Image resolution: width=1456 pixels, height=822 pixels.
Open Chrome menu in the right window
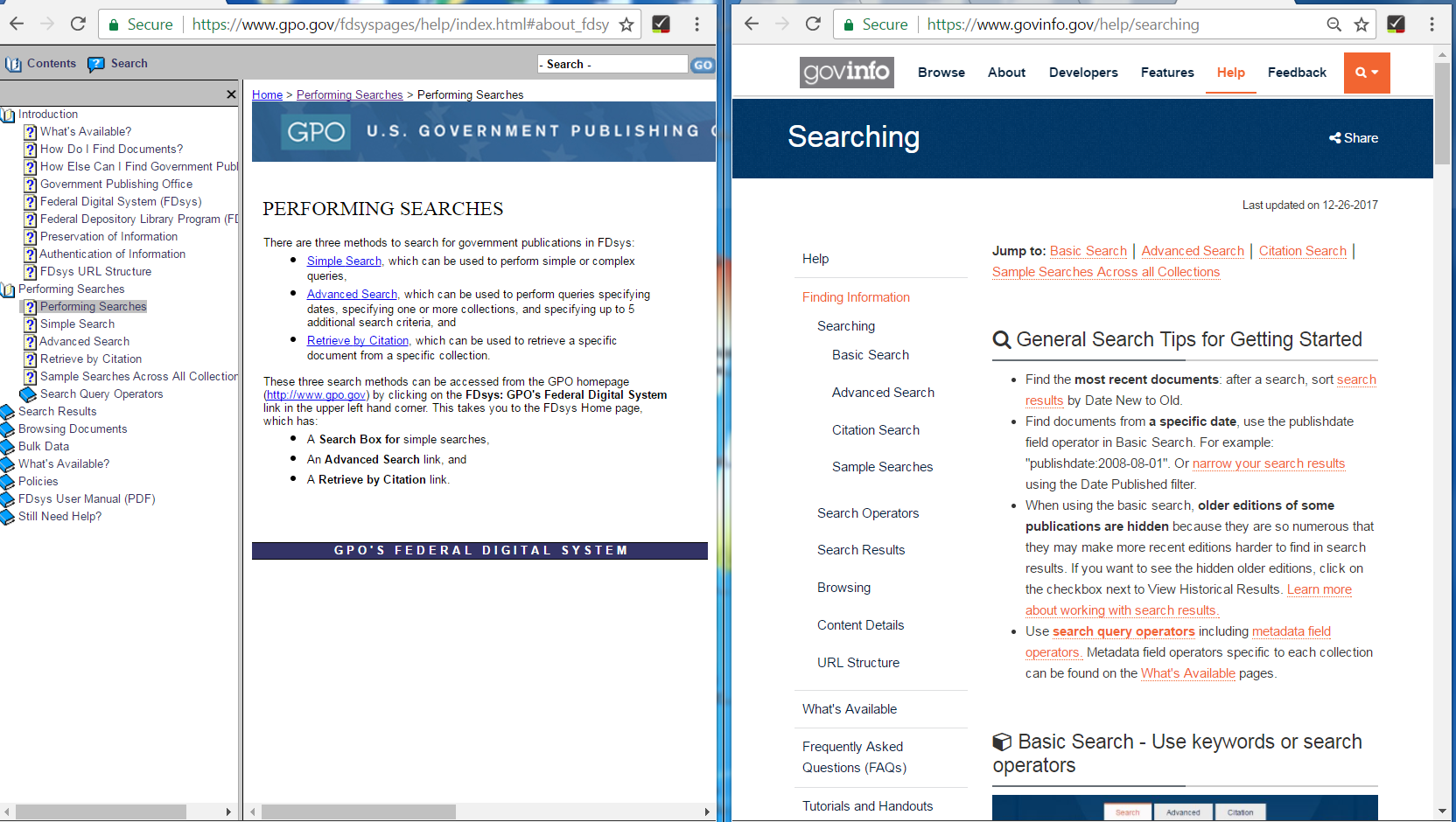click(1431, 24)
